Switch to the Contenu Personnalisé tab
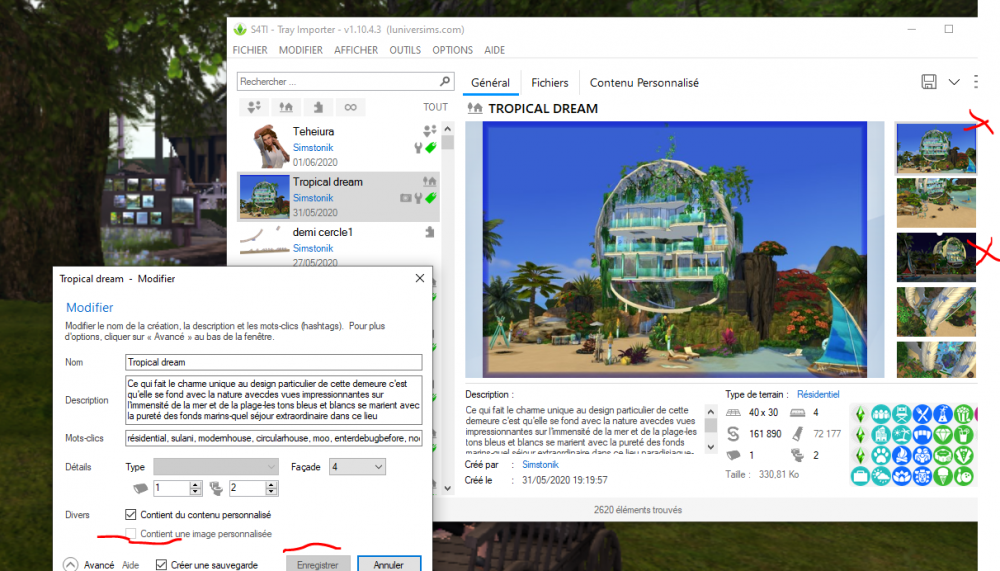Viewport: 1000px width, 571px height. (x=644, y=83)
